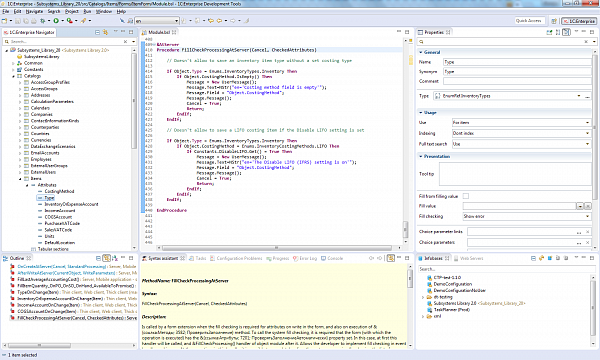The width and height of the screenshot is (600, 360).
Task: Click the Print icon in main toolbar
Action: tap(34, 21)
